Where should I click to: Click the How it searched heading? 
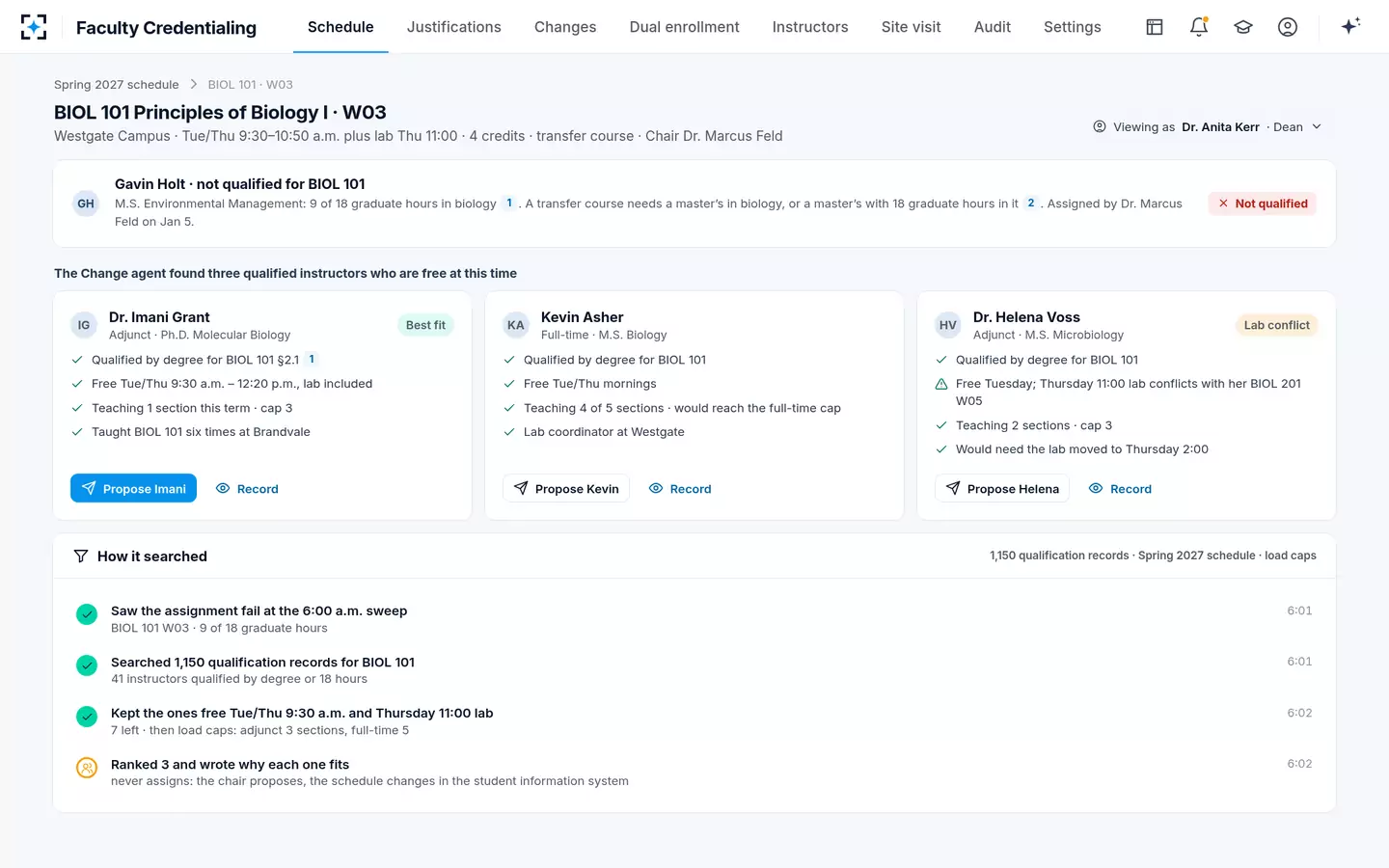152,556
